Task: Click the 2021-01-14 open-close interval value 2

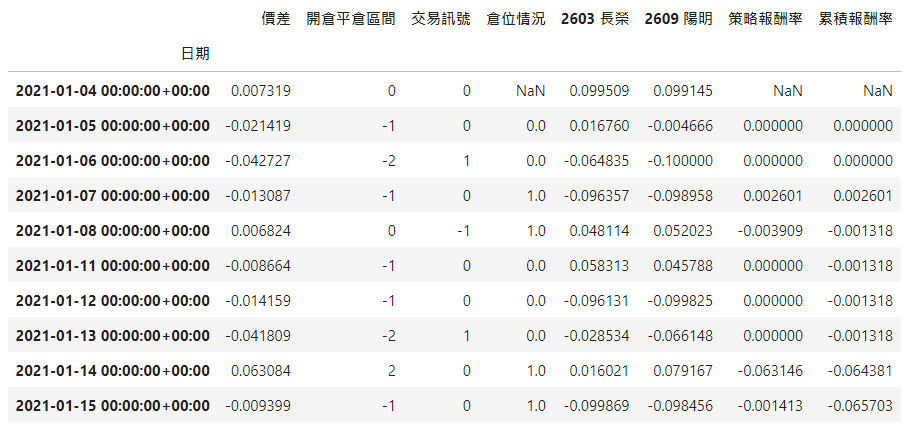Action: point(392,371)
